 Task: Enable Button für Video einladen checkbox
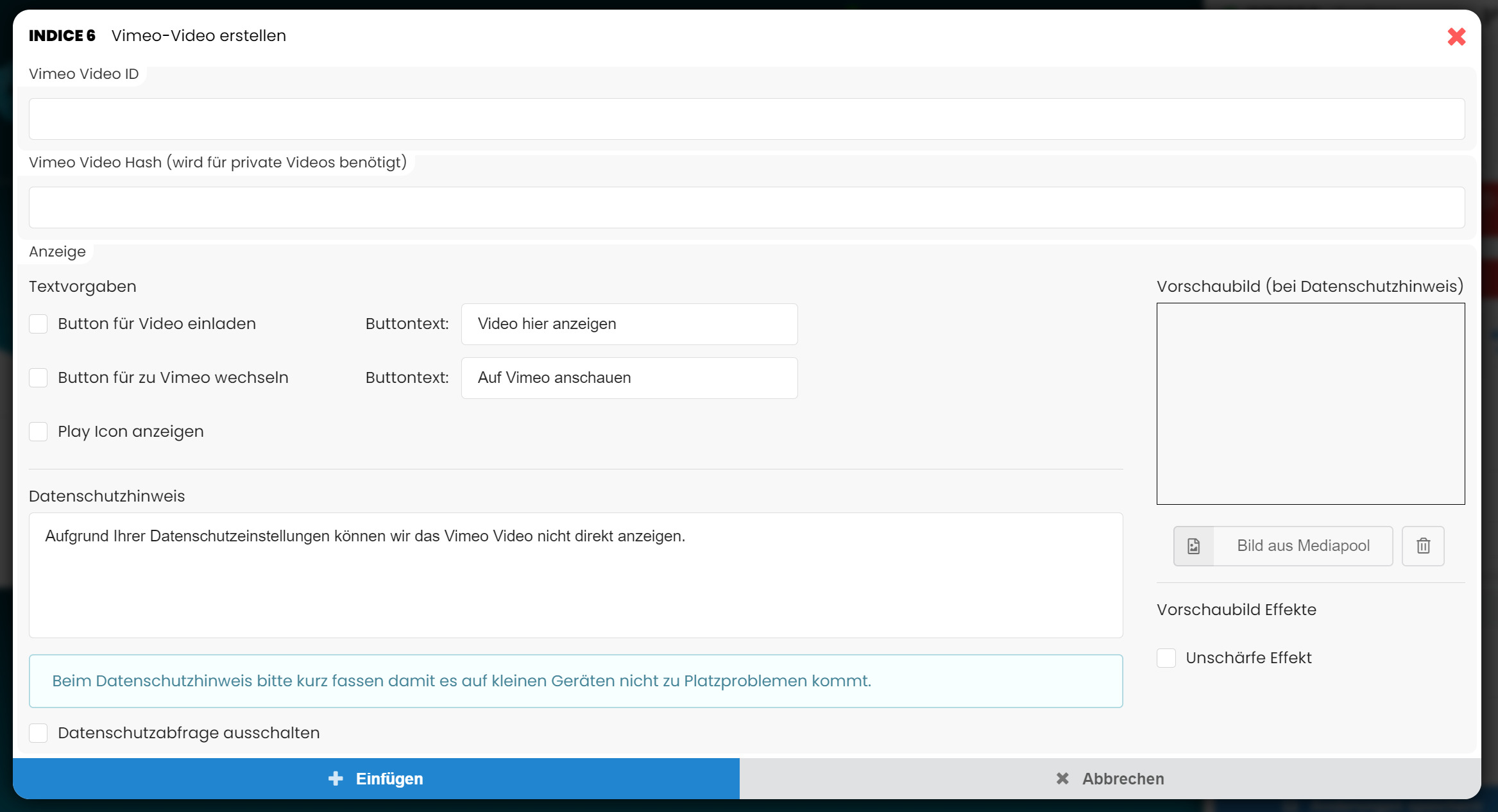pos(38,324)
